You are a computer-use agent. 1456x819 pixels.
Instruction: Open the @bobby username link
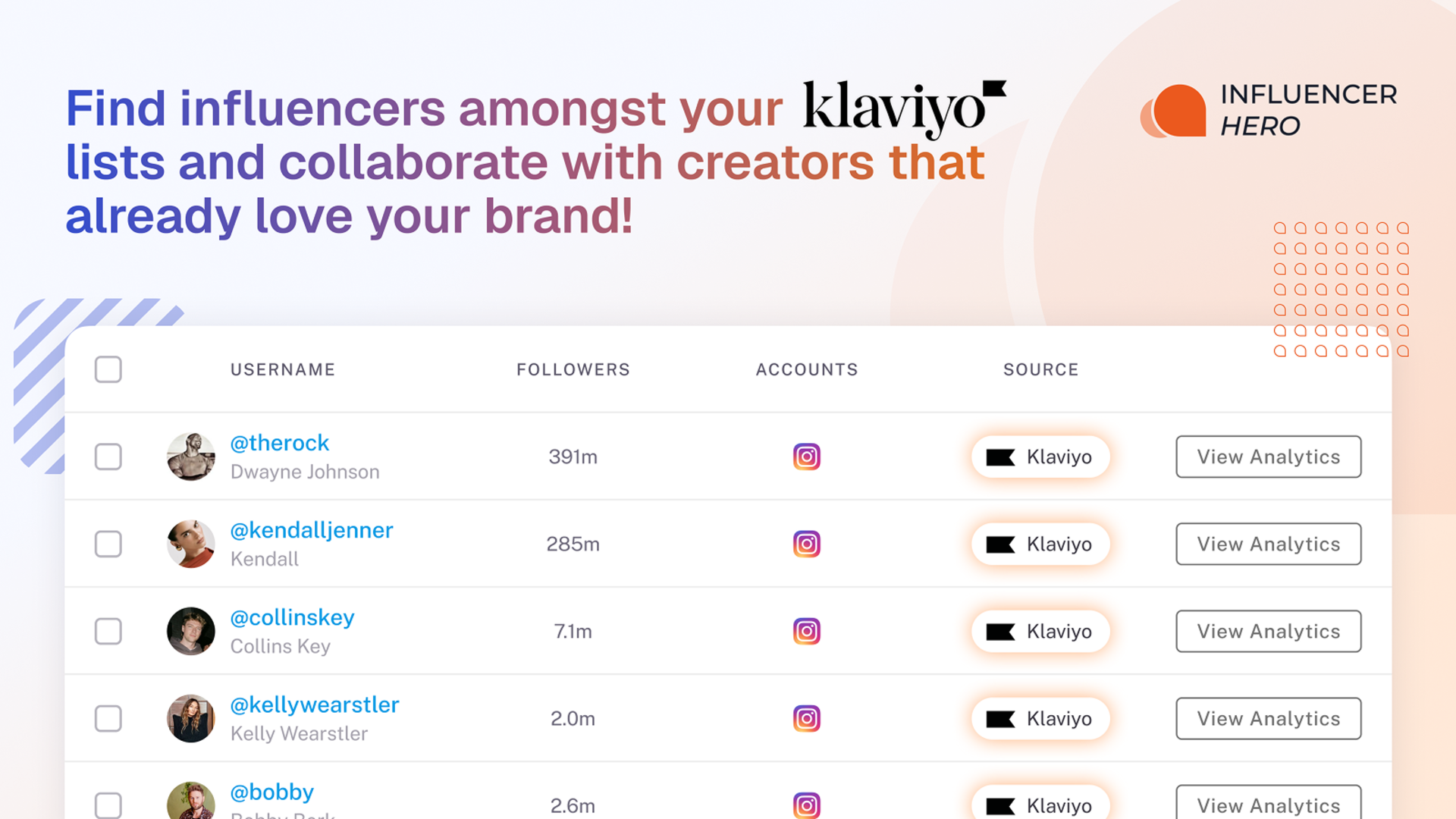point(271,792)
